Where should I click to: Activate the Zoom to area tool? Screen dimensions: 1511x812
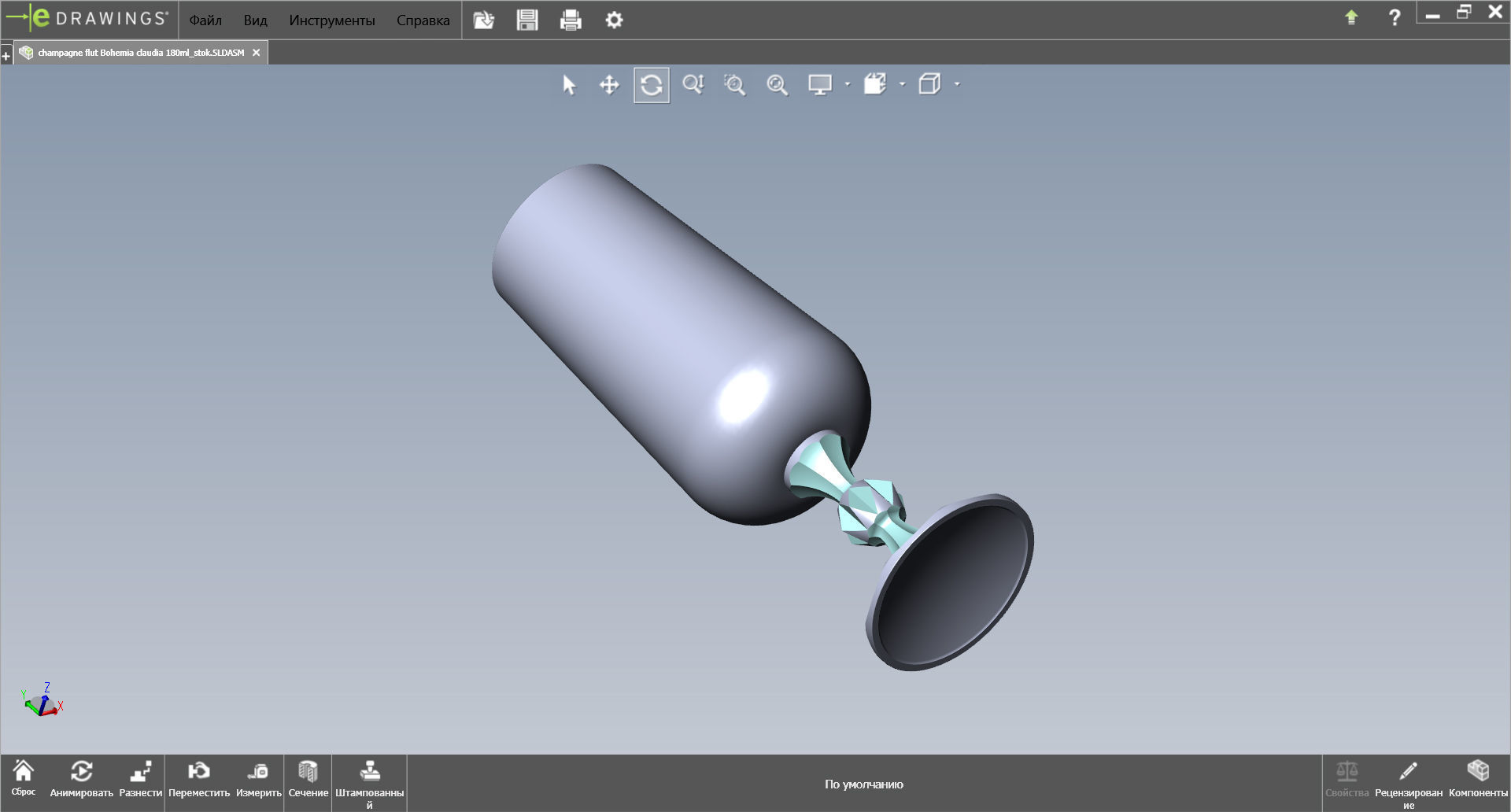(735, 85)
